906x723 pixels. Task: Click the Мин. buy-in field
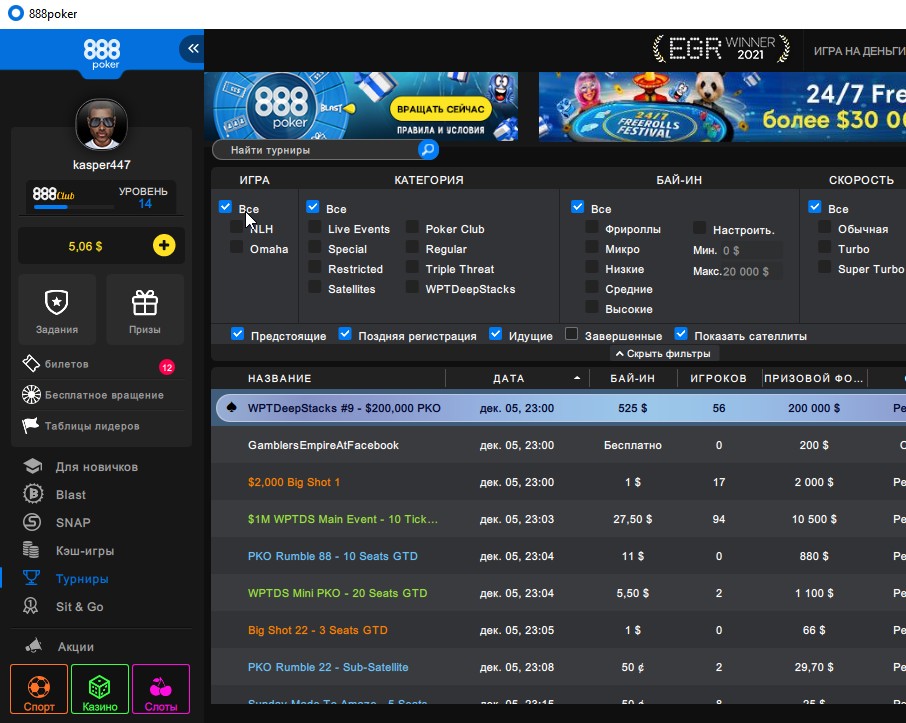(x=751, y=250)
